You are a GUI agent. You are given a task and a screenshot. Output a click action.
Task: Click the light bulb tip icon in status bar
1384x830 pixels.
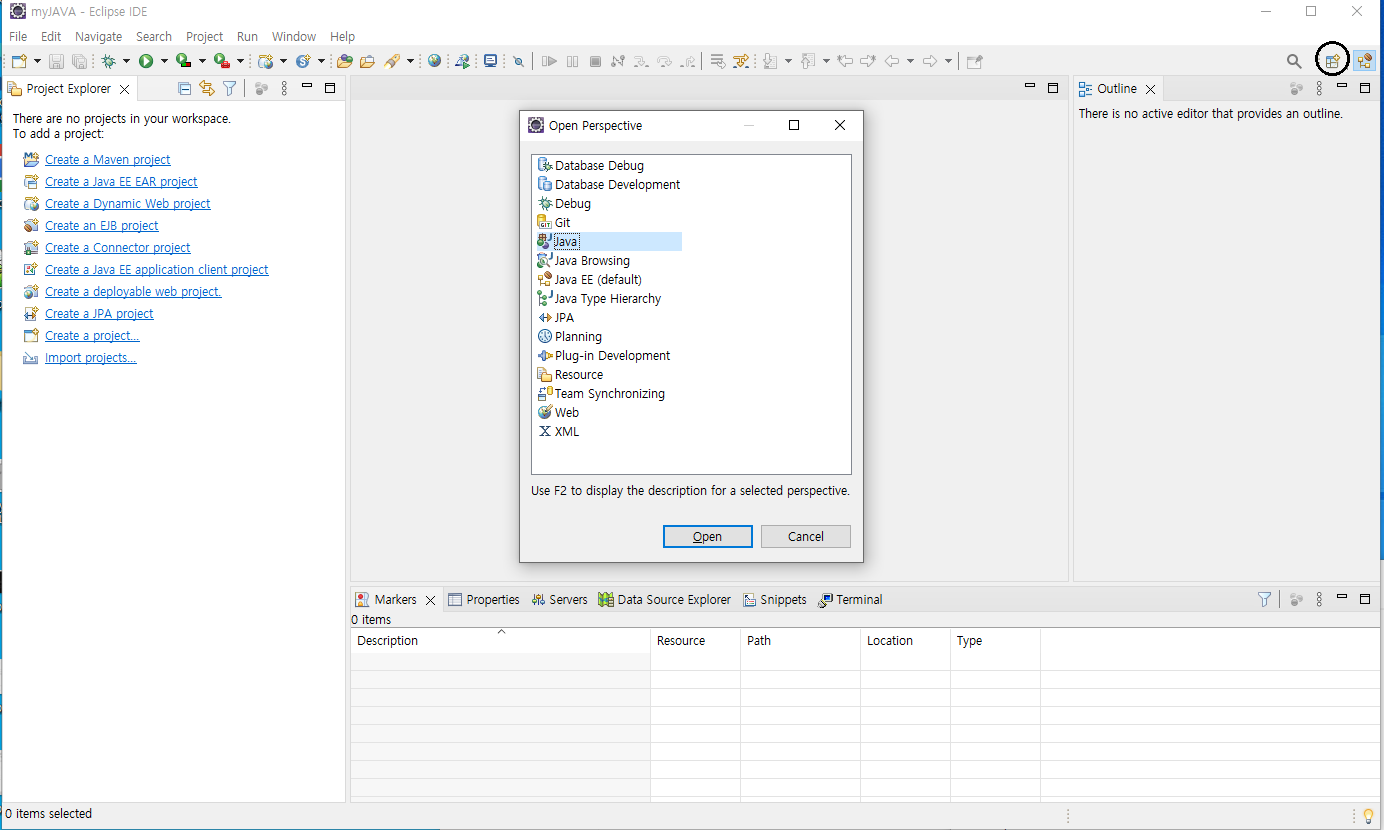coord(1368,816)
